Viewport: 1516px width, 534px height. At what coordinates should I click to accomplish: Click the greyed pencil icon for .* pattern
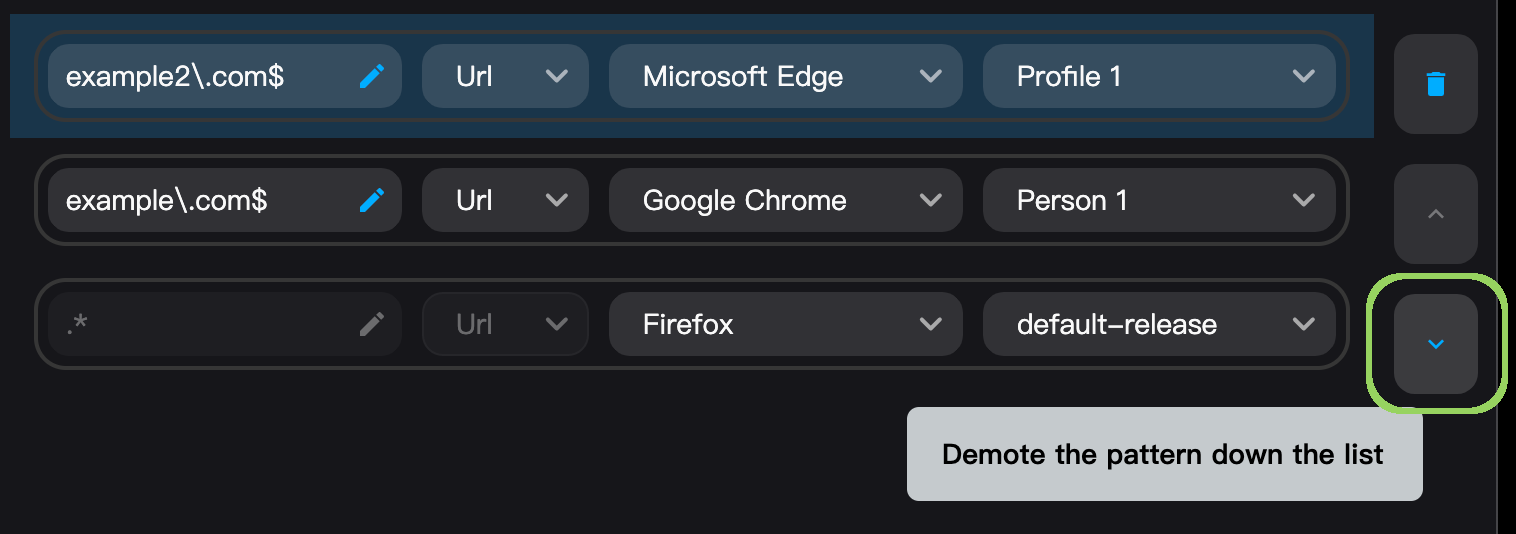click(x=372, y=324)
